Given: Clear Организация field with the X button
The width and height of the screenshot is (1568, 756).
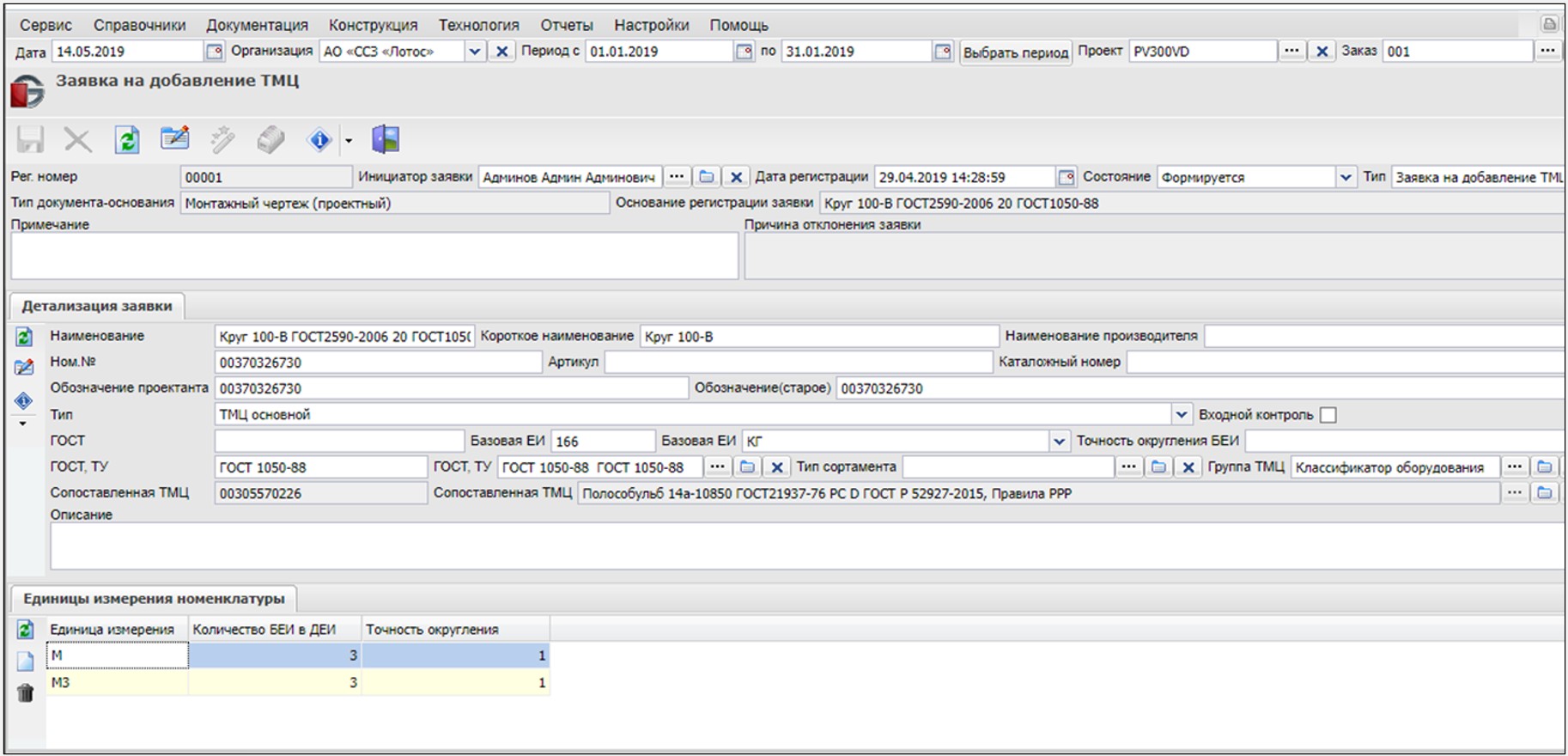Looking at the screenshot, I should (x=502, y=52).
